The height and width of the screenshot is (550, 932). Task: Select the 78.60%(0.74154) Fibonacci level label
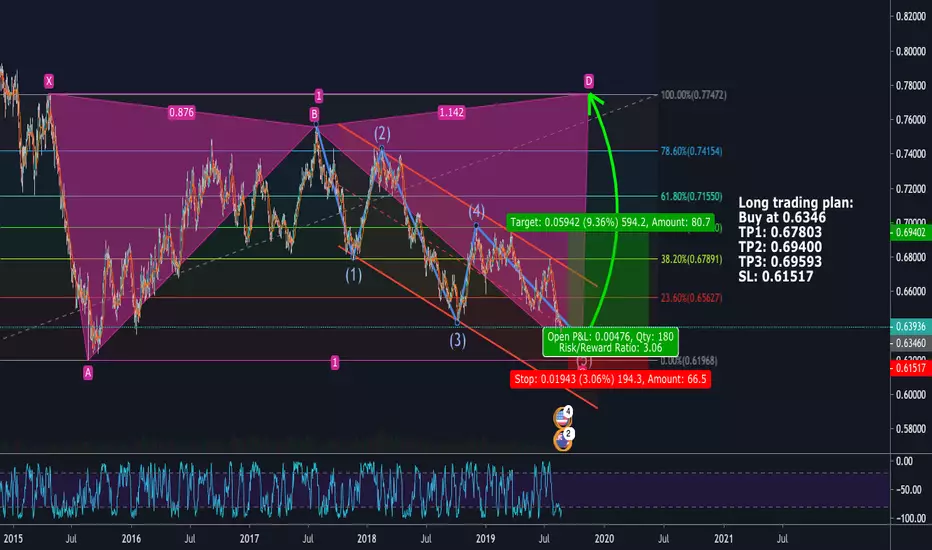click(691, 151)
